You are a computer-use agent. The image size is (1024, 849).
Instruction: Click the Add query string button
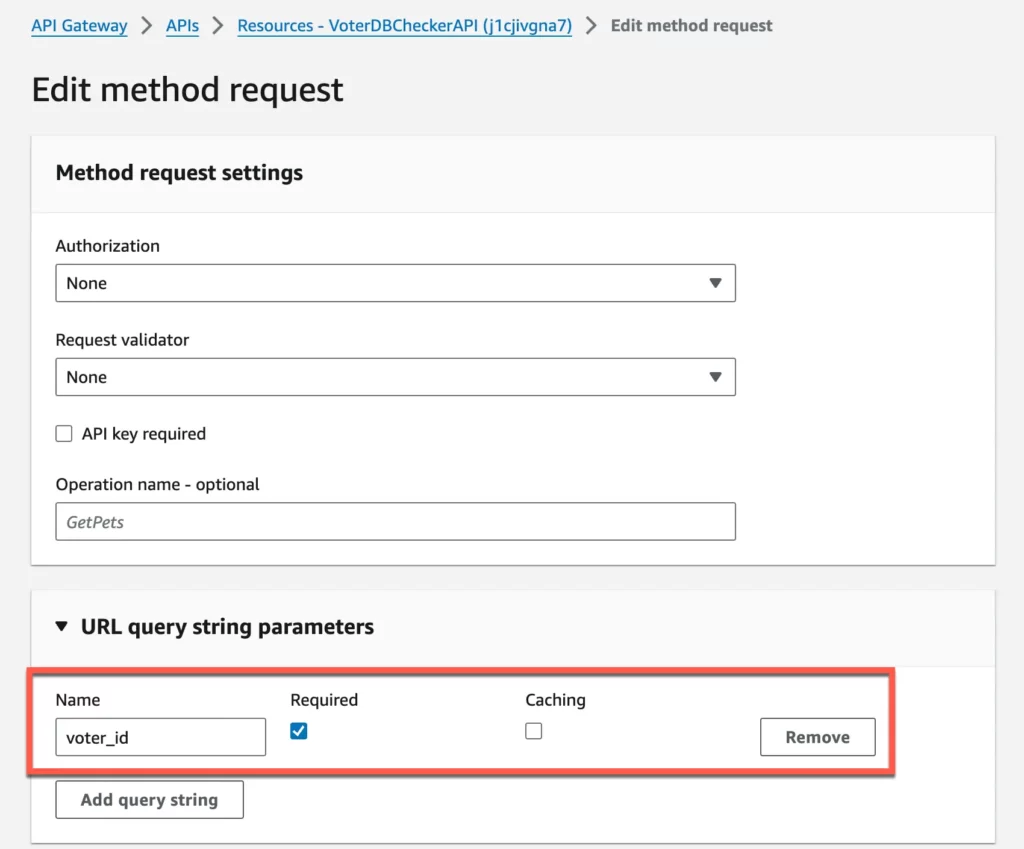pyautogui.click(x=150, y=799)
